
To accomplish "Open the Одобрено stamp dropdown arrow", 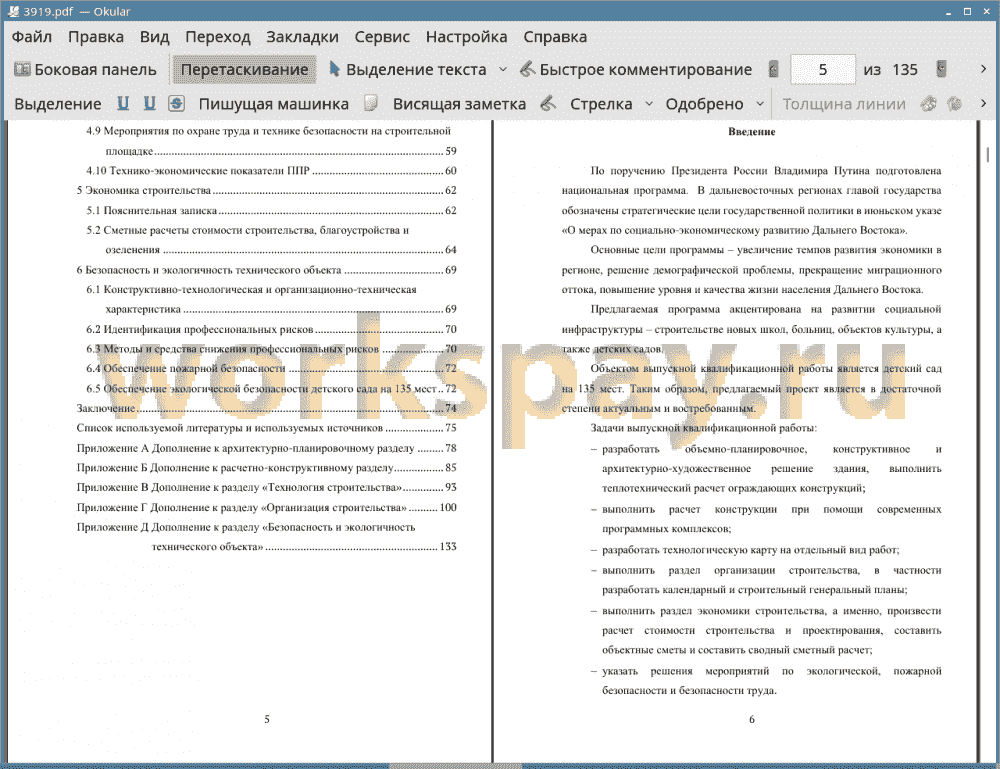I will (x=760, y=104).
